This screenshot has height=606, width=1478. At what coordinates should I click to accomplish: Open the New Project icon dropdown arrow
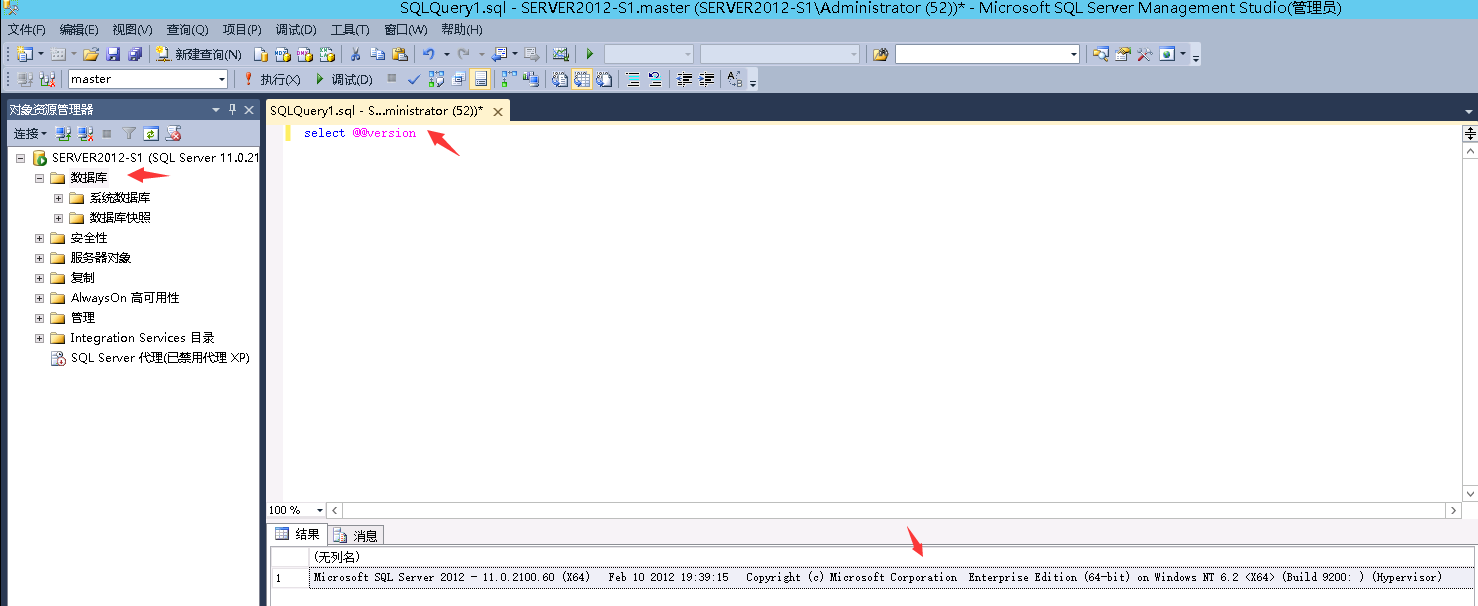tap(41, 54)
